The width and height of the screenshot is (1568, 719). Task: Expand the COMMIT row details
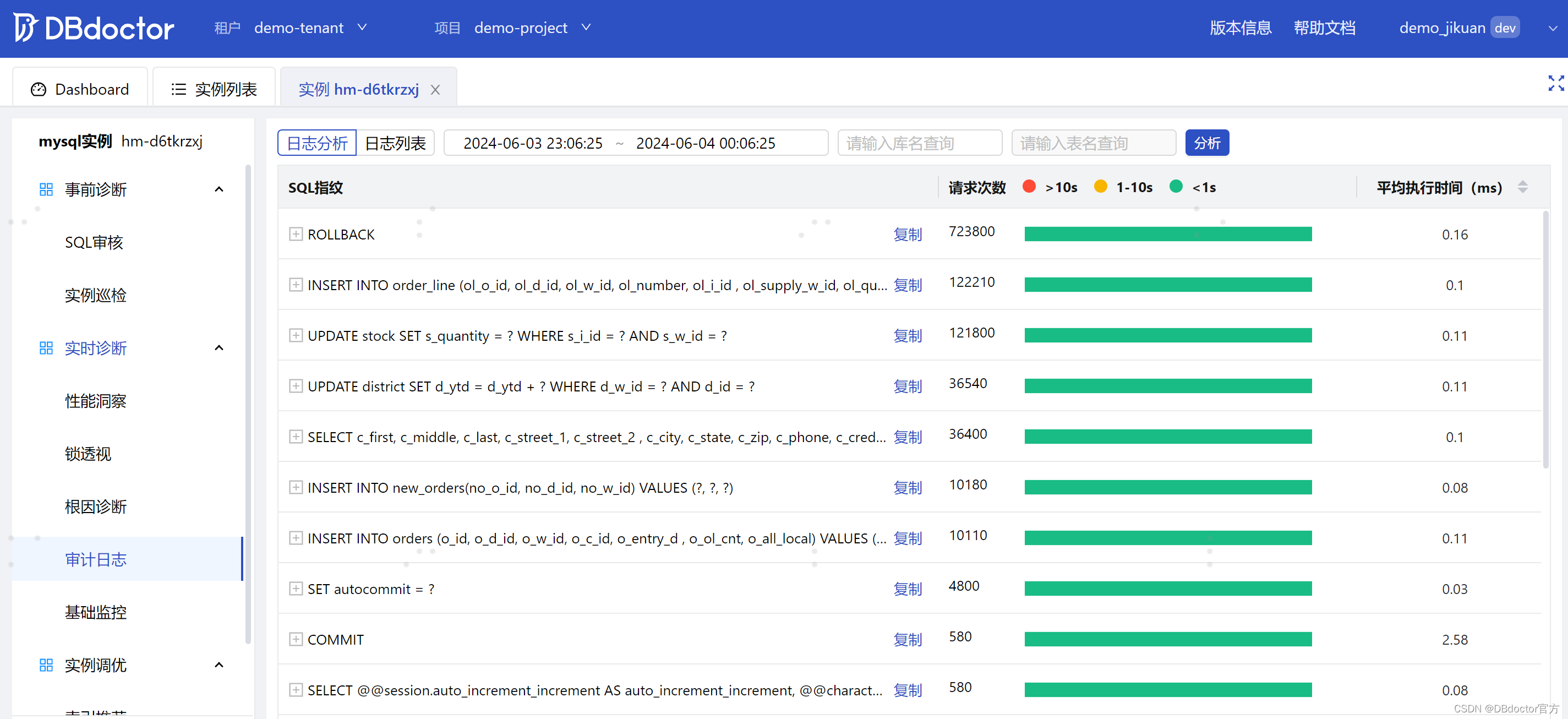coord(296,639)
